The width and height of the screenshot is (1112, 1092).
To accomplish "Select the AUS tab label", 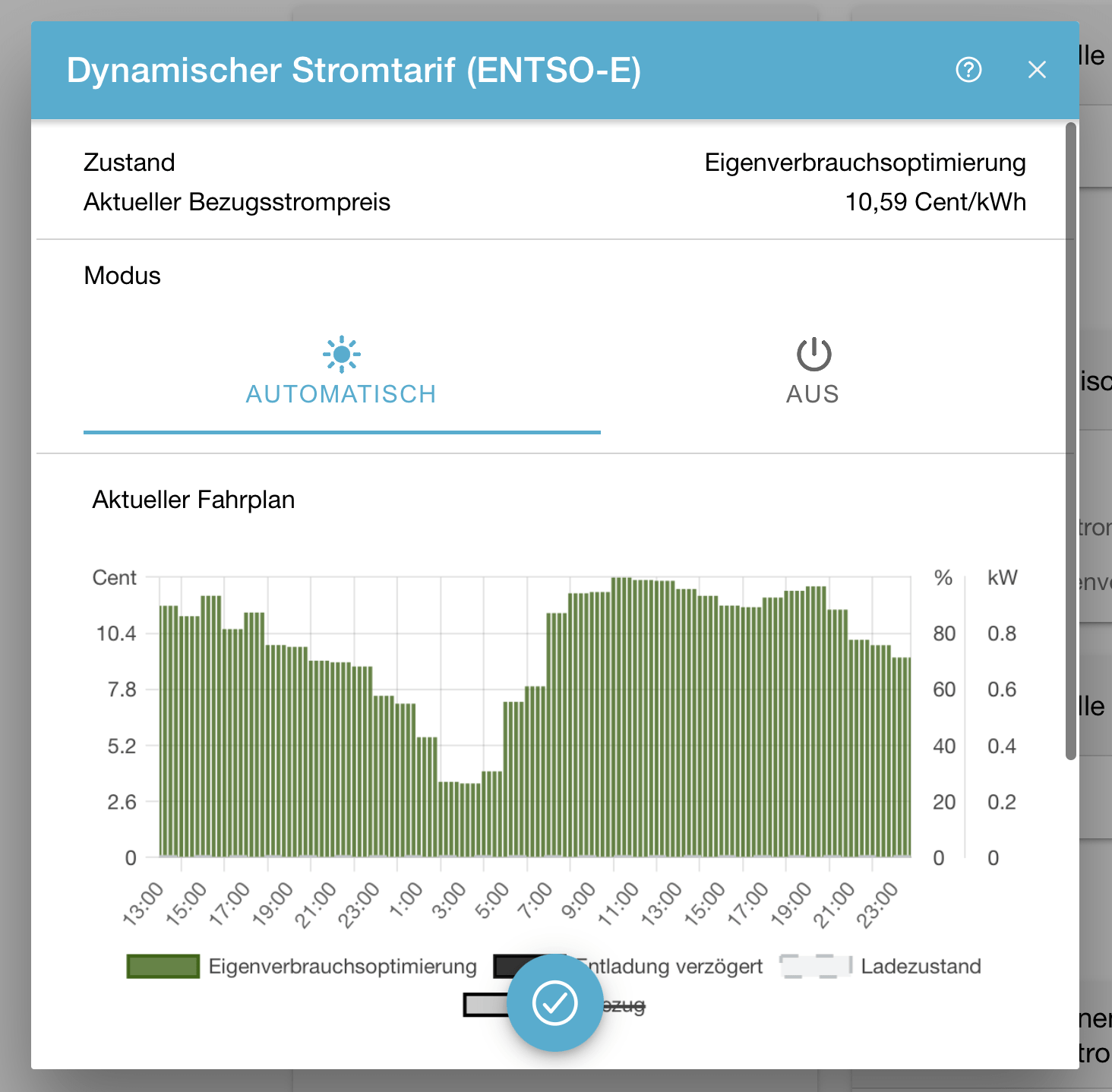I will pos(813,394).
